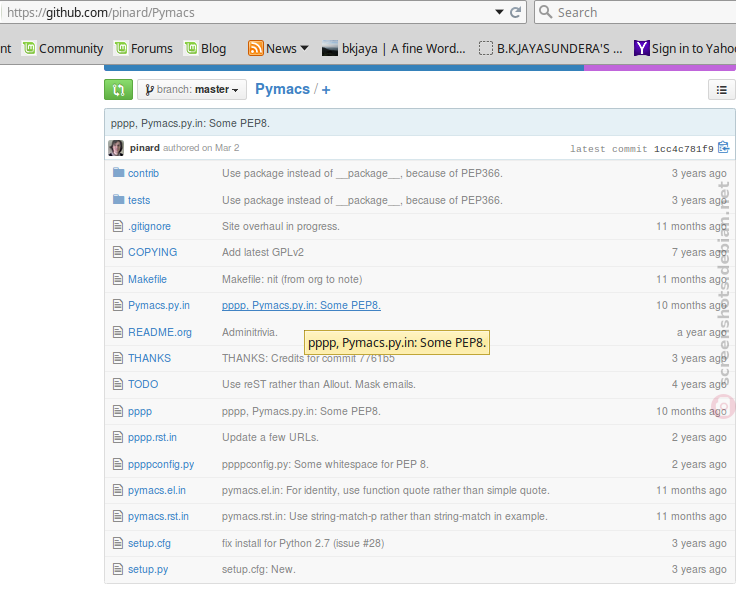
Task: Open the TODO file
Action: [143, 384]
